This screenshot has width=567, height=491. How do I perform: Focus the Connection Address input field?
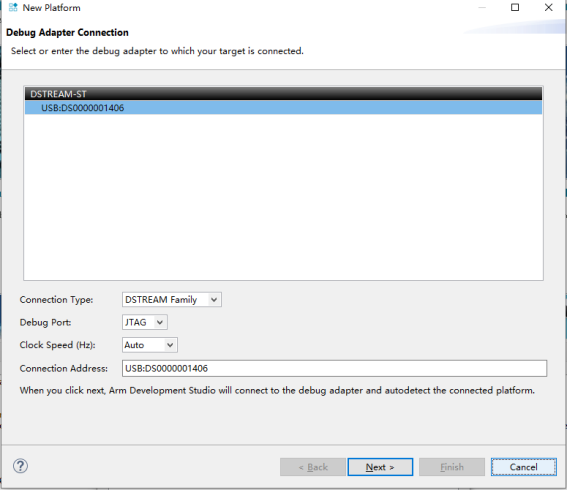coord(334,368)
